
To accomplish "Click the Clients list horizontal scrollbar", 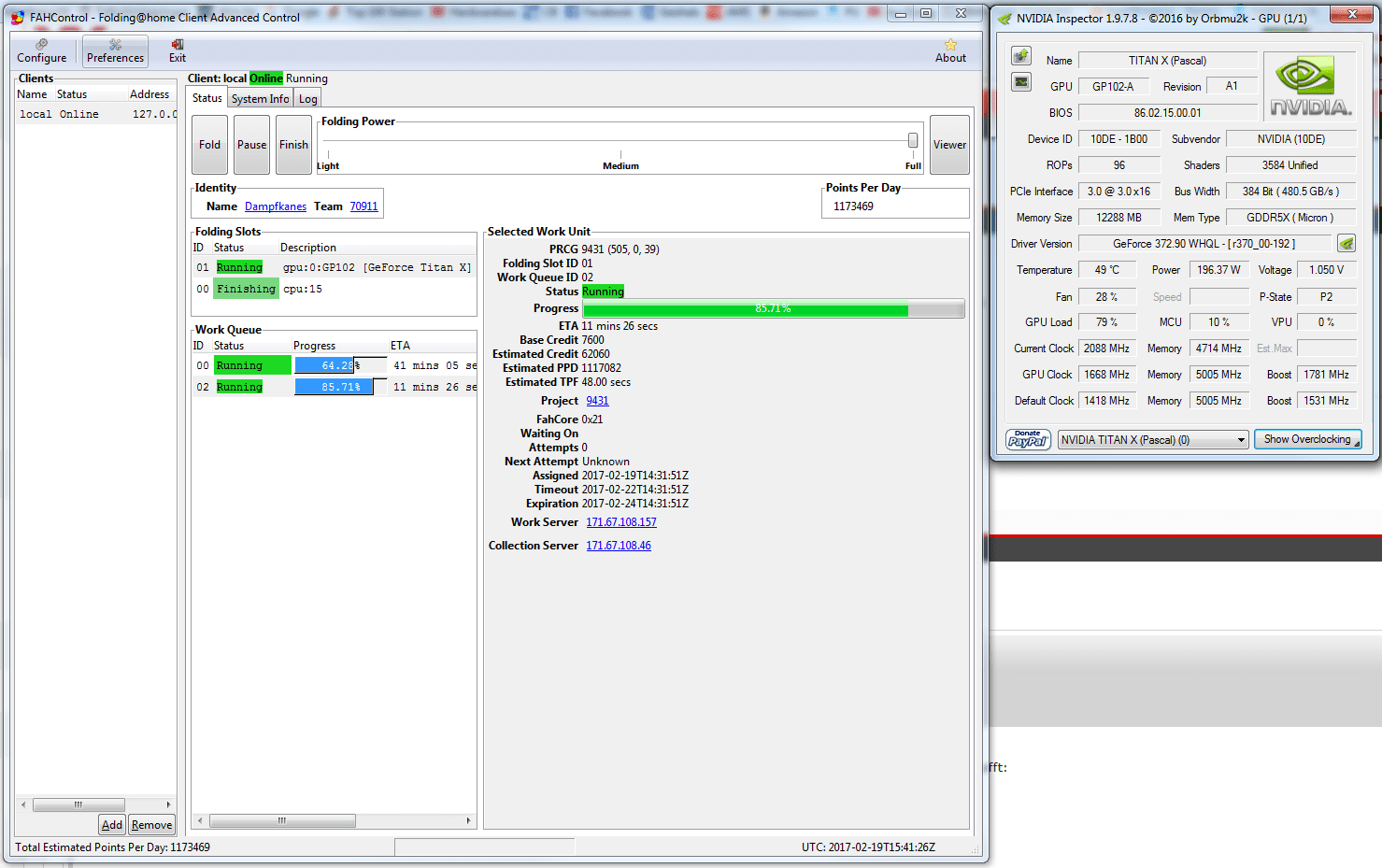I will click(78, 804).
